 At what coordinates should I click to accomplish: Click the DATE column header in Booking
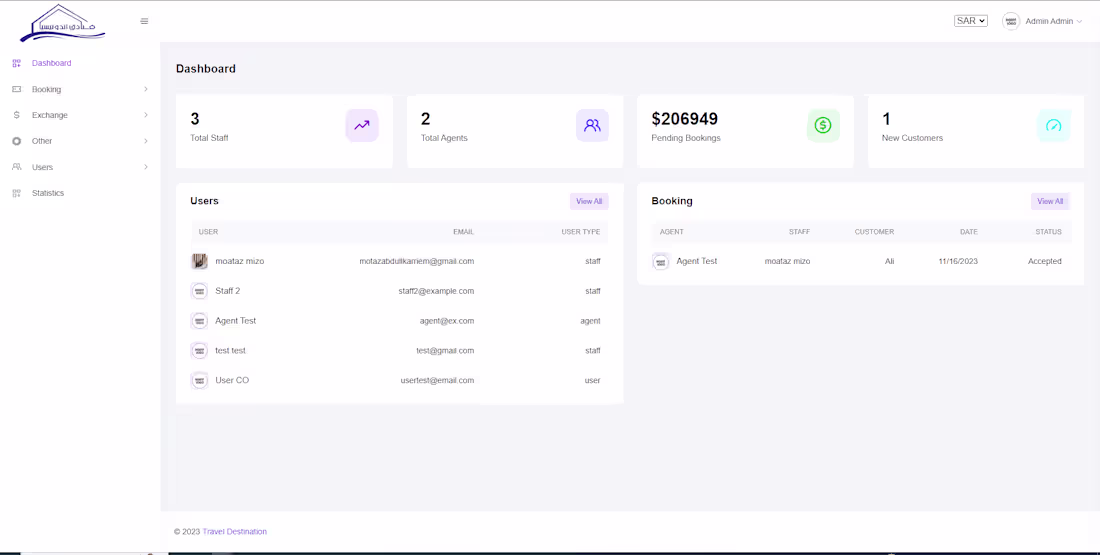[x=969, y=232]
